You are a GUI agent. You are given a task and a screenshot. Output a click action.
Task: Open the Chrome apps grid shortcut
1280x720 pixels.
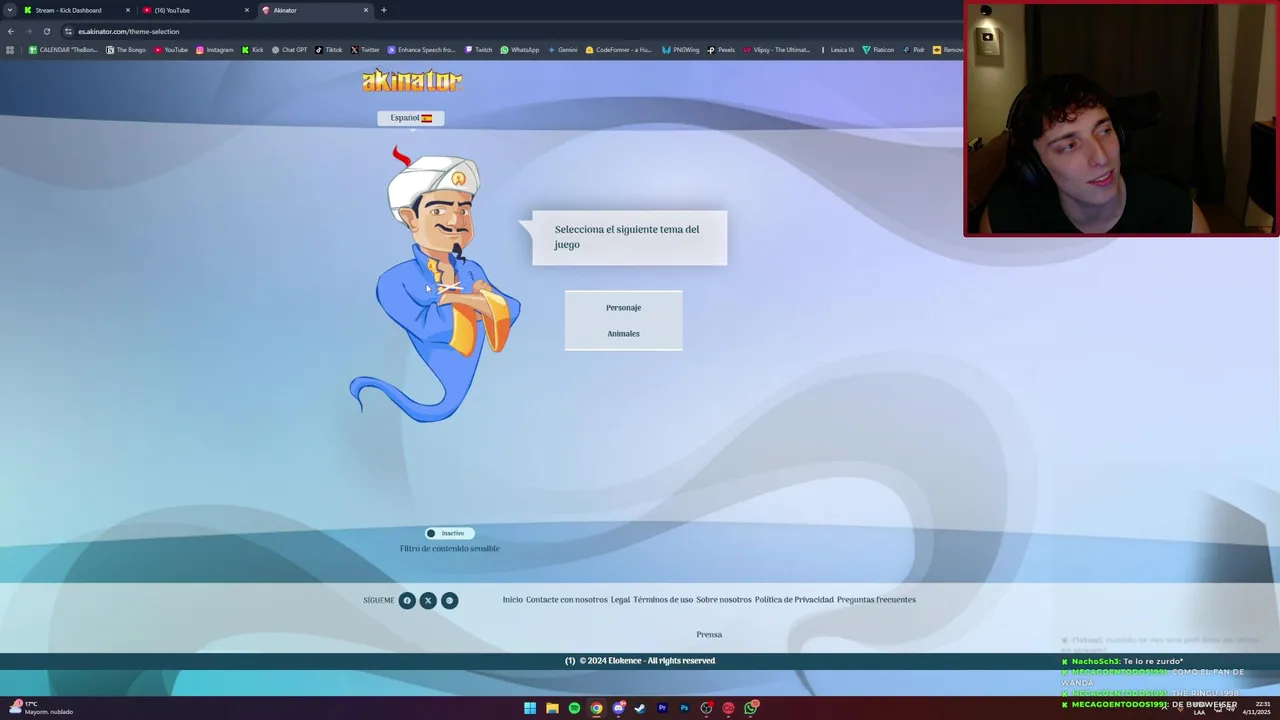10,49
